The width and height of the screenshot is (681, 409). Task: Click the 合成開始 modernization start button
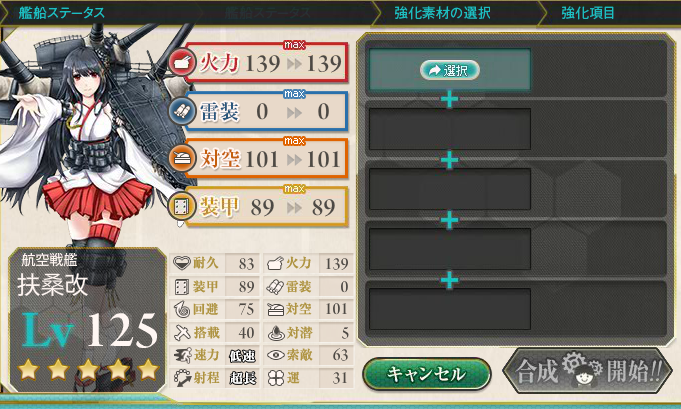(x=587, y=372)
